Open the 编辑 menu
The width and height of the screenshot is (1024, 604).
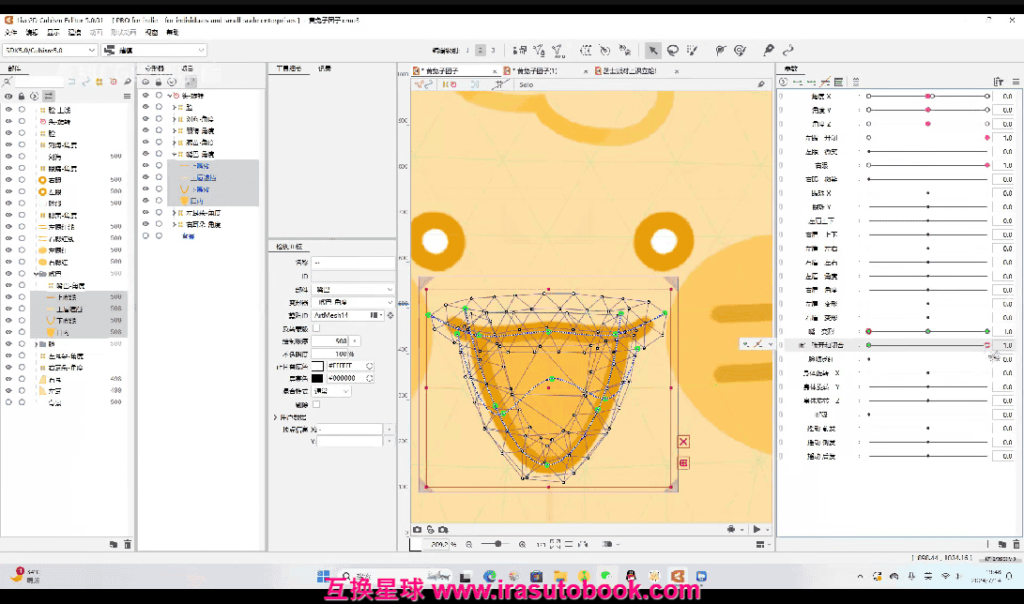(x=31, y=32)
